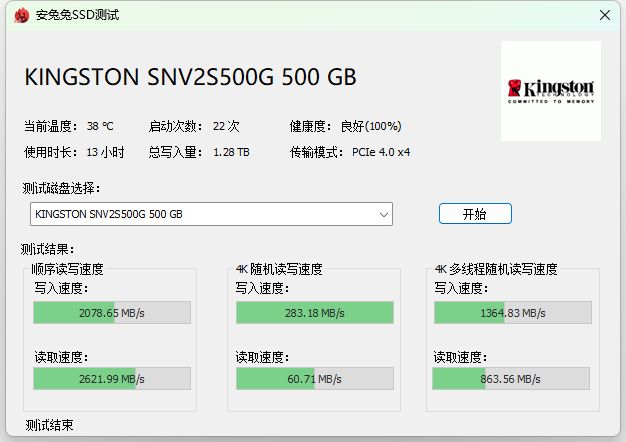The height and width of the screenshot is (442, 626).
Task: Click the sequential read bar showing 2621.99 MB/s
Action: pos(112,379)
